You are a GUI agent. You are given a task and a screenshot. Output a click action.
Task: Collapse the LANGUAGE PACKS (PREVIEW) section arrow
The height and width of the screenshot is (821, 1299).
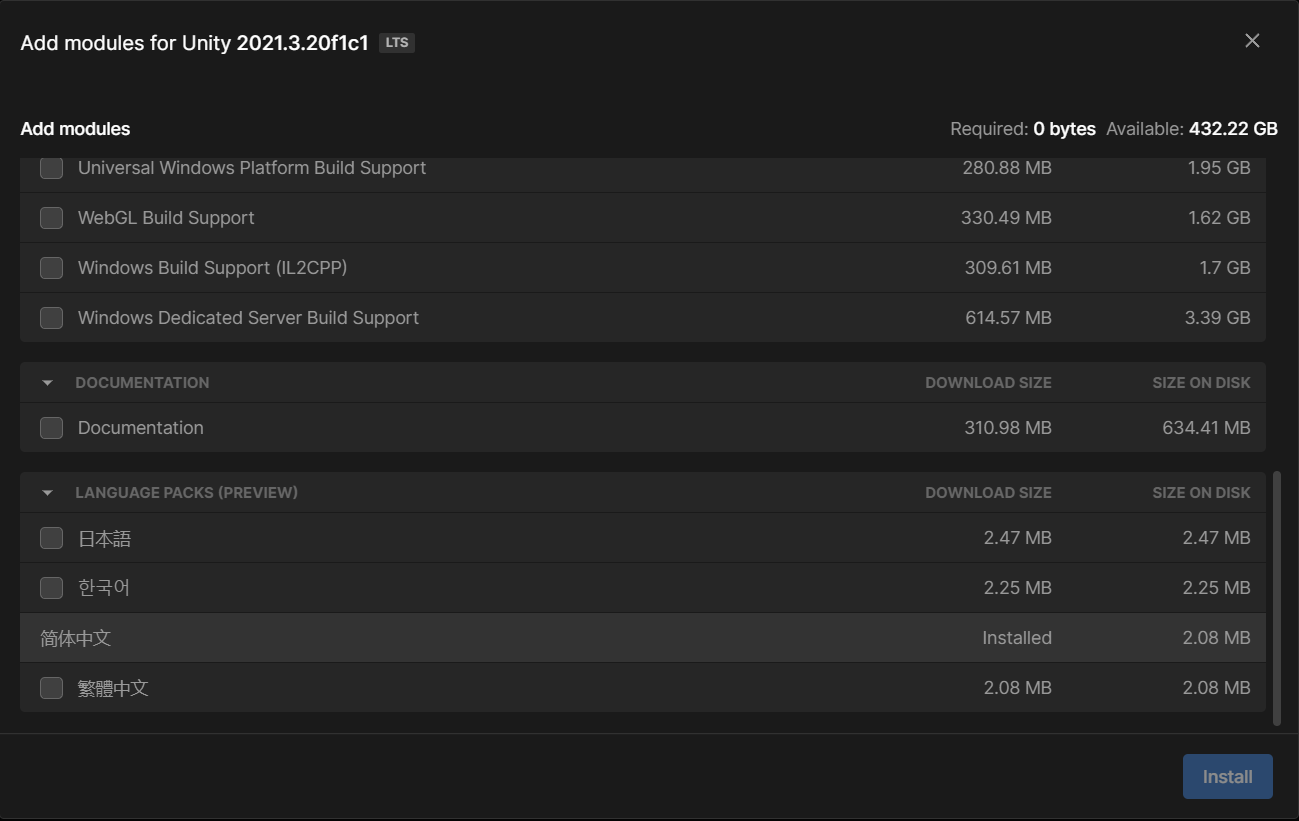click(47, 493)
